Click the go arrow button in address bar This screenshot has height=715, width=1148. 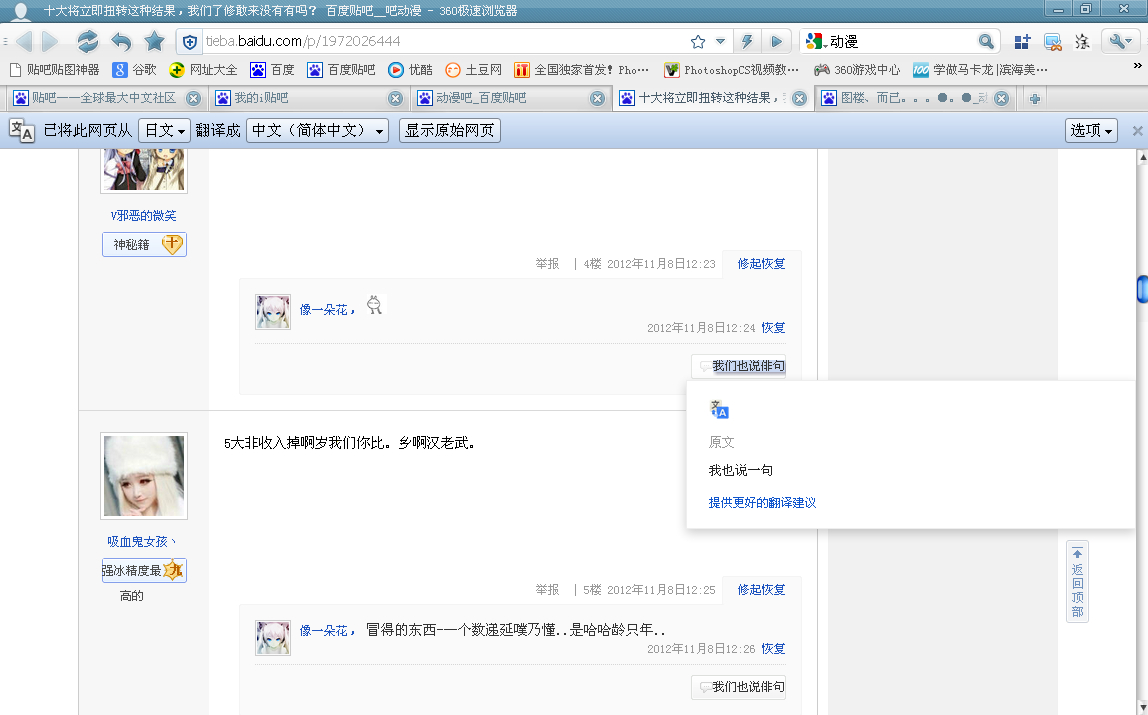tap(776, 42)
